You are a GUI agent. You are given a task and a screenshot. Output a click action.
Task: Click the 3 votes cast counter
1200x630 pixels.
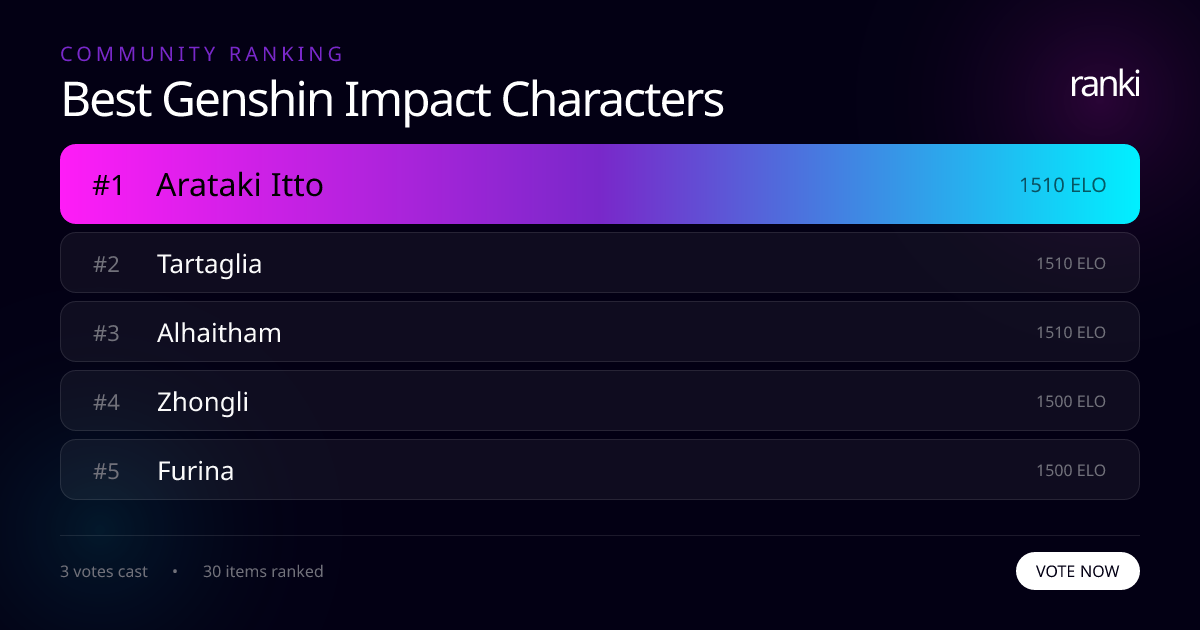tap(104, 571)
